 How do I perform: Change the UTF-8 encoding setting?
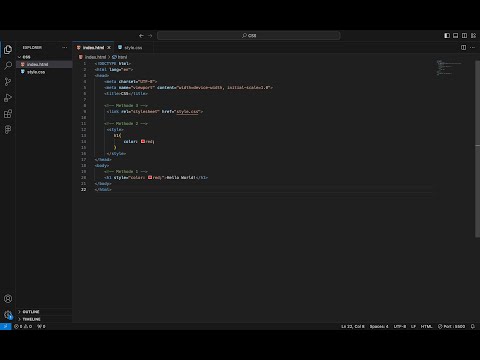400,326
